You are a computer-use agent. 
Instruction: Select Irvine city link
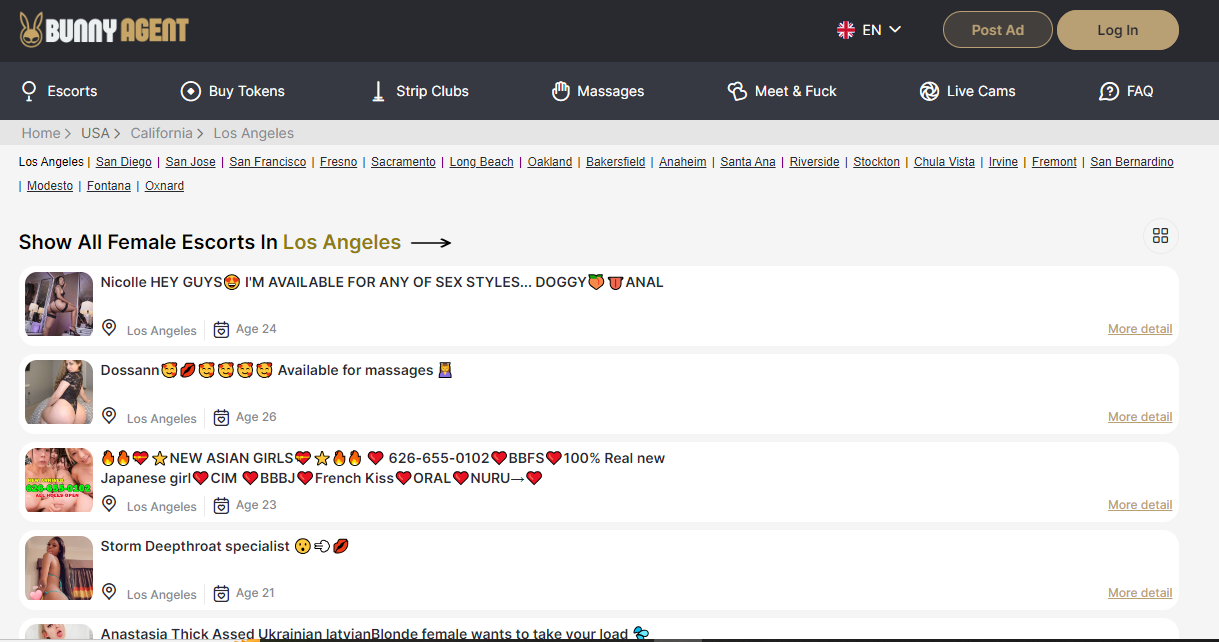[x=1003, y=162]
